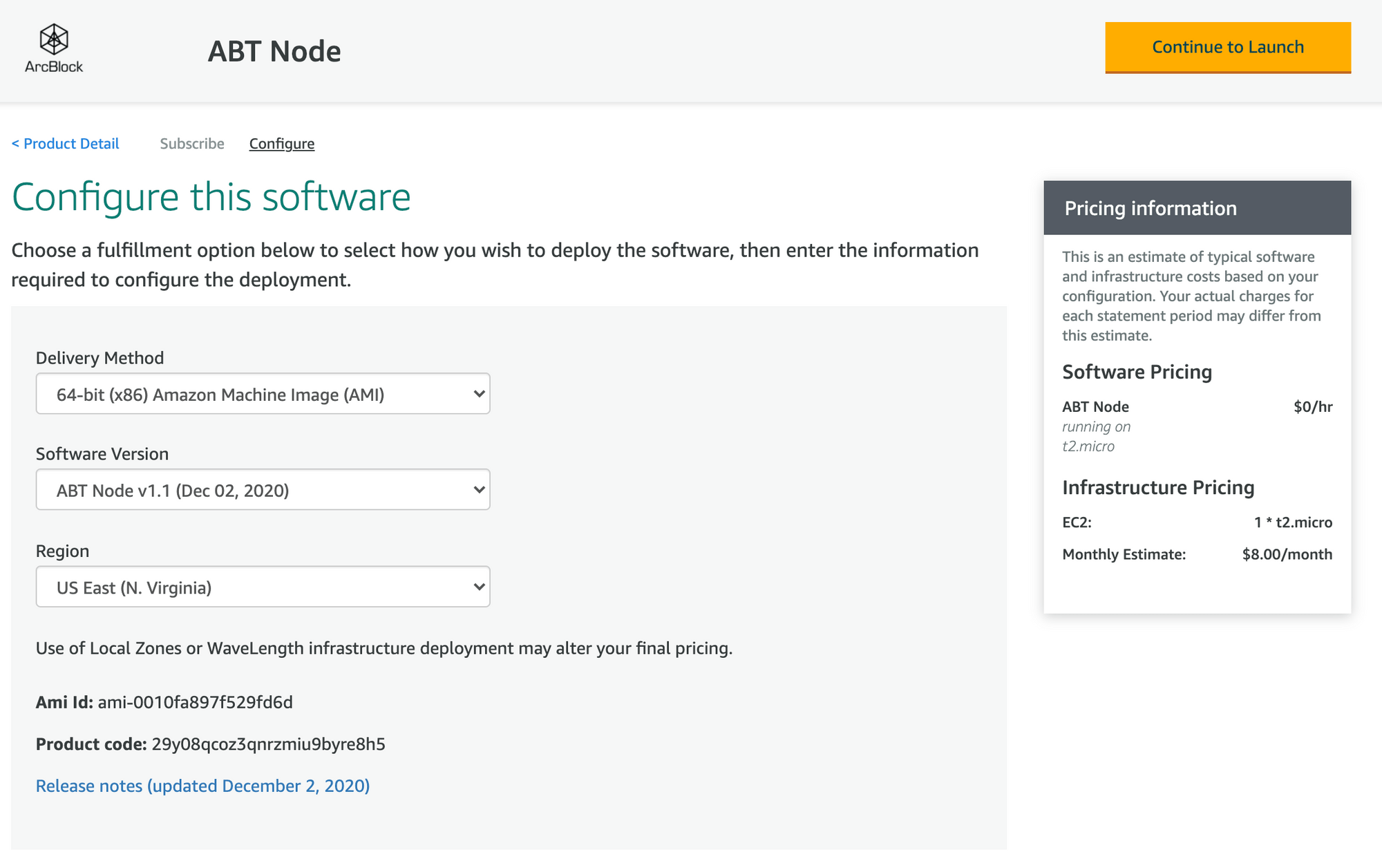Click the Continue to Launch button

[1228, 47]
